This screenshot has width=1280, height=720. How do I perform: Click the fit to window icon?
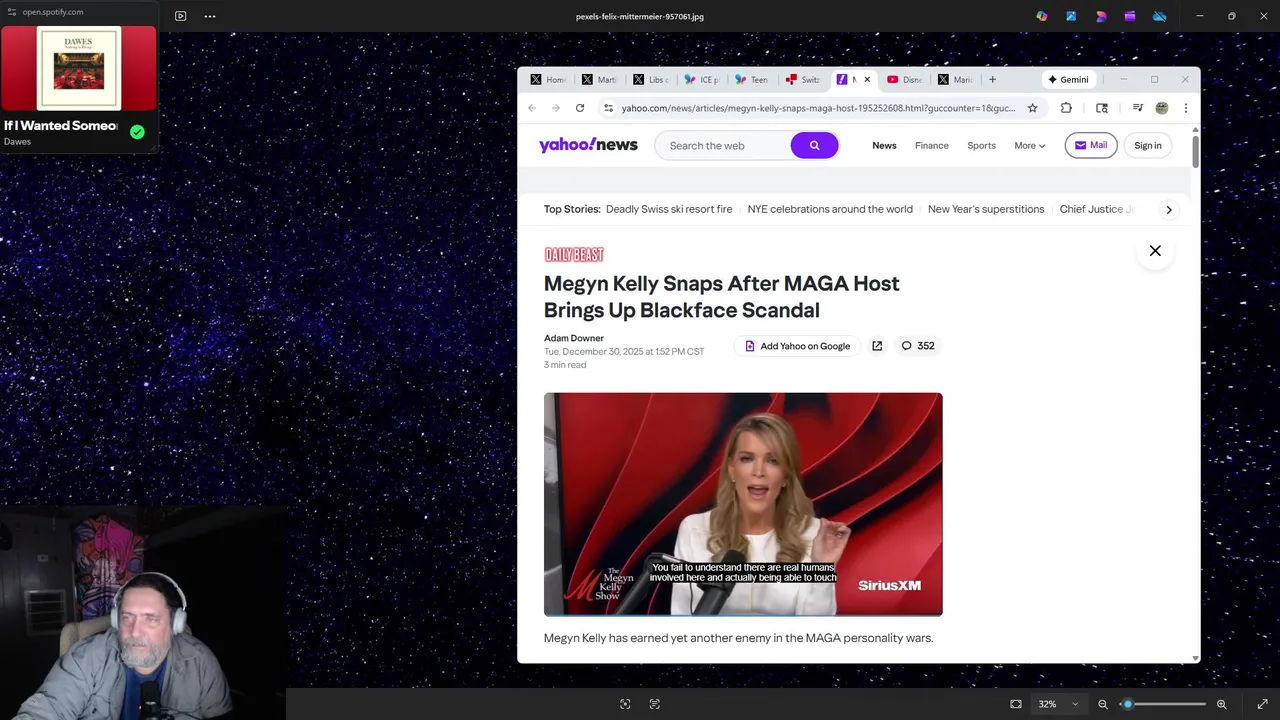pos(1016,704)
